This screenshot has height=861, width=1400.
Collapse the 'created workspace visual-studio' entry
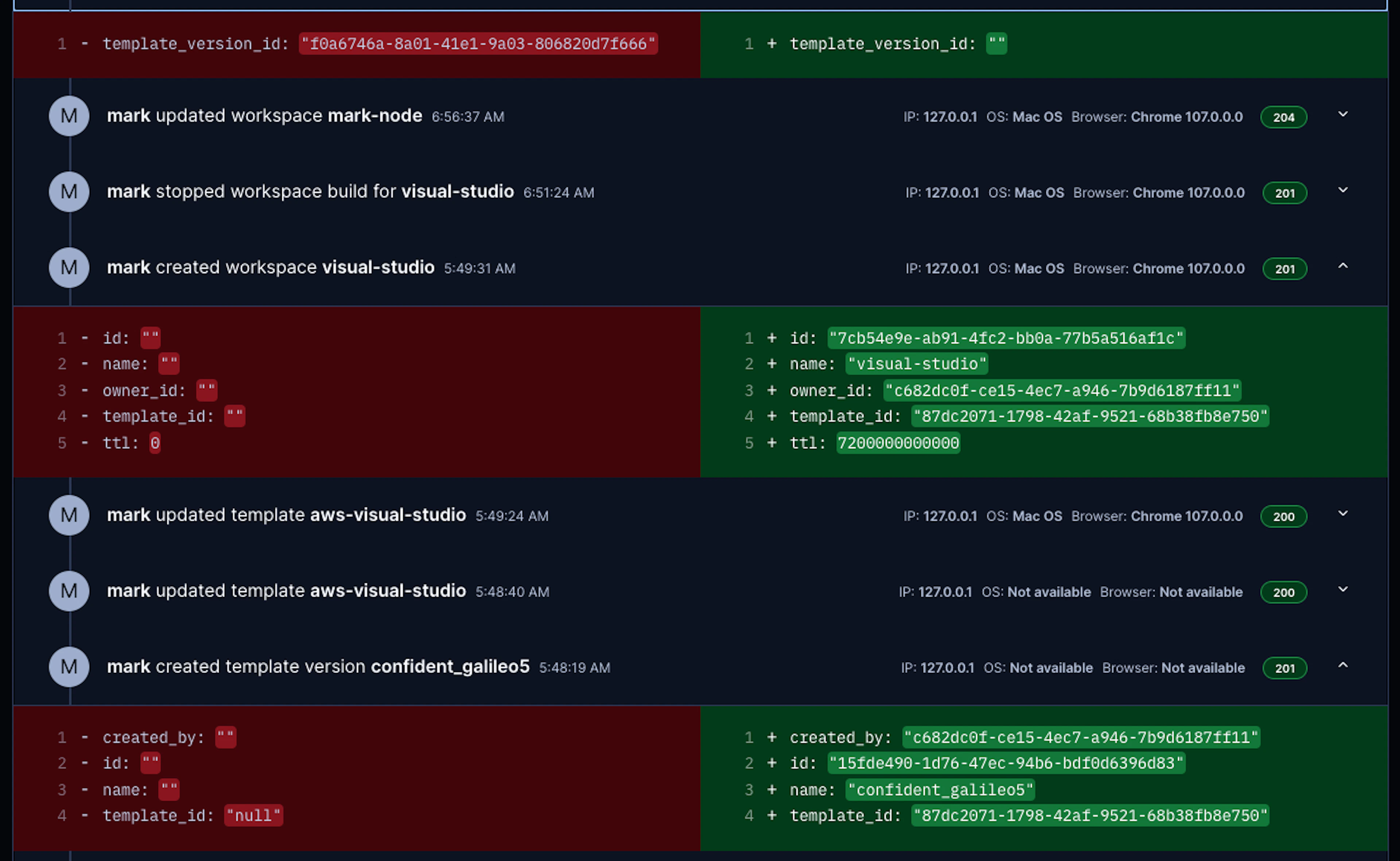(1342, 266)
